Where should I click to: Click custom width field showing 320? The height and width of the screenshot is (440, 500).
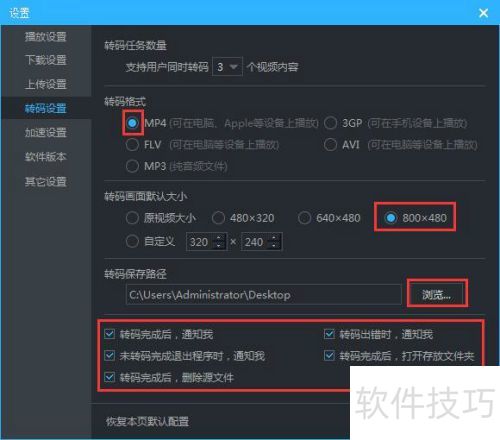200,242
